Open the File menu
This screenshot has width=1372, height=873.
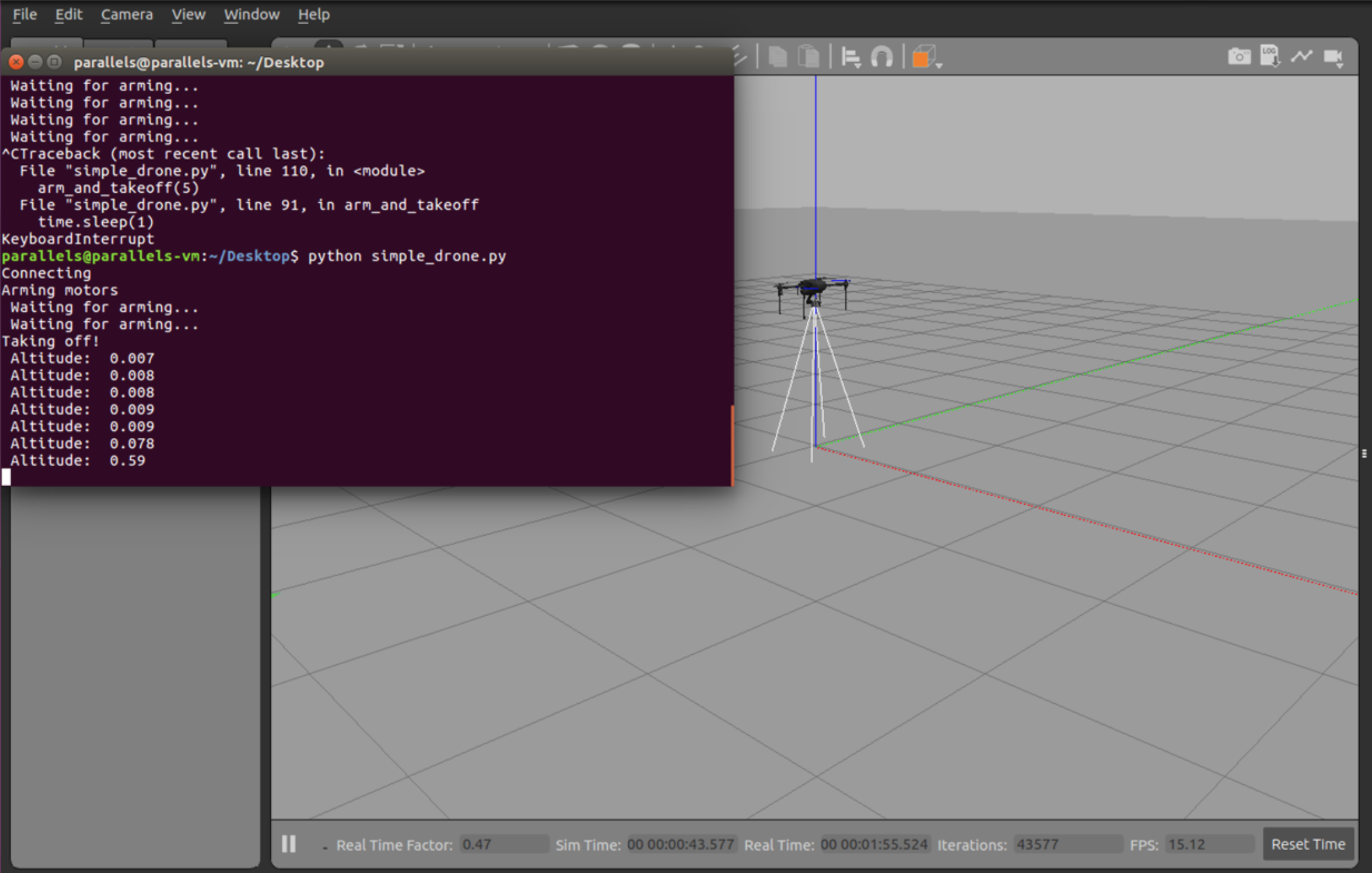pos(25,14)
